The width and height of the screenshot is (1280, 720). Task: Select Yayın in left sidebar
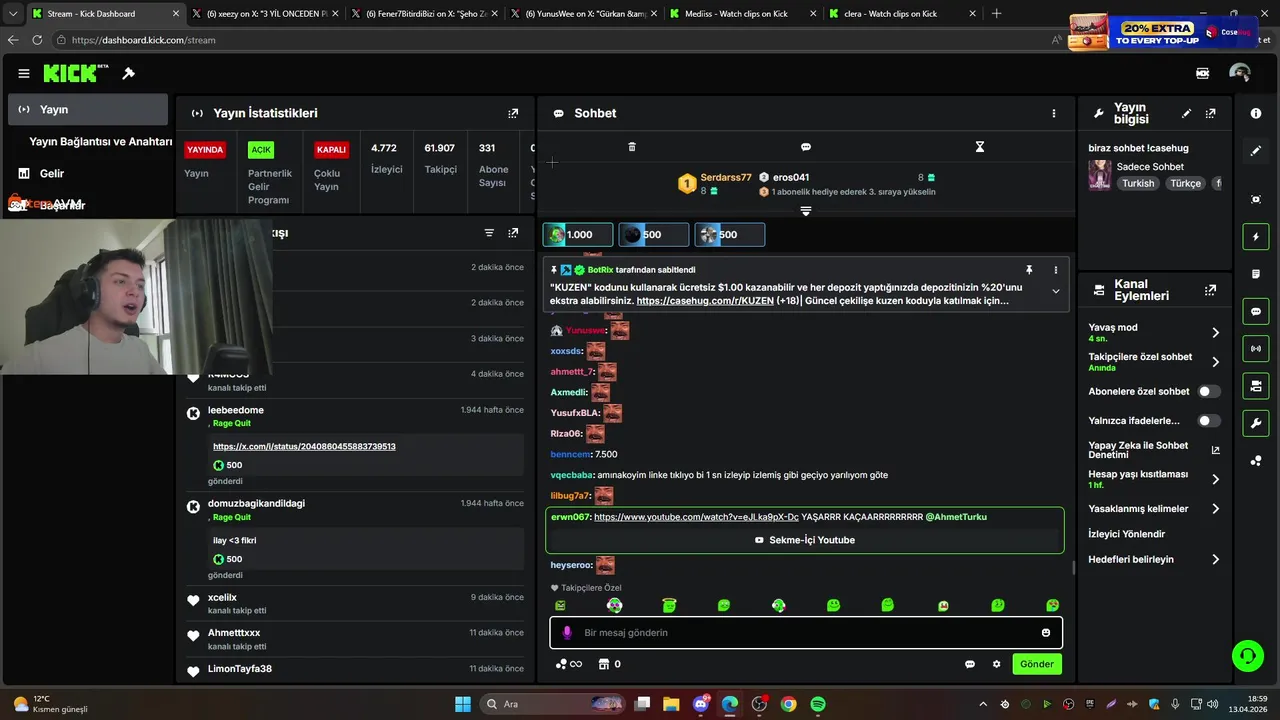coord(87,109)
